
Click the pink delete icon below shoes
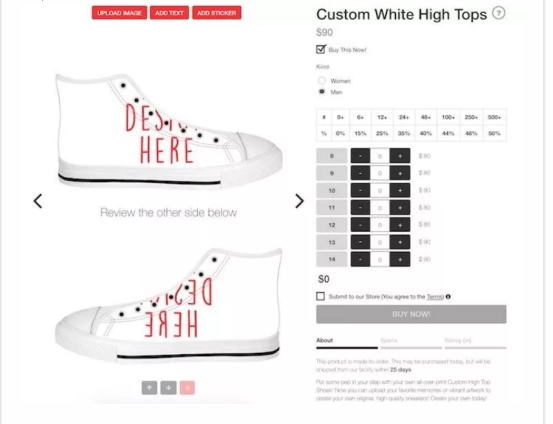coord(187,388)
